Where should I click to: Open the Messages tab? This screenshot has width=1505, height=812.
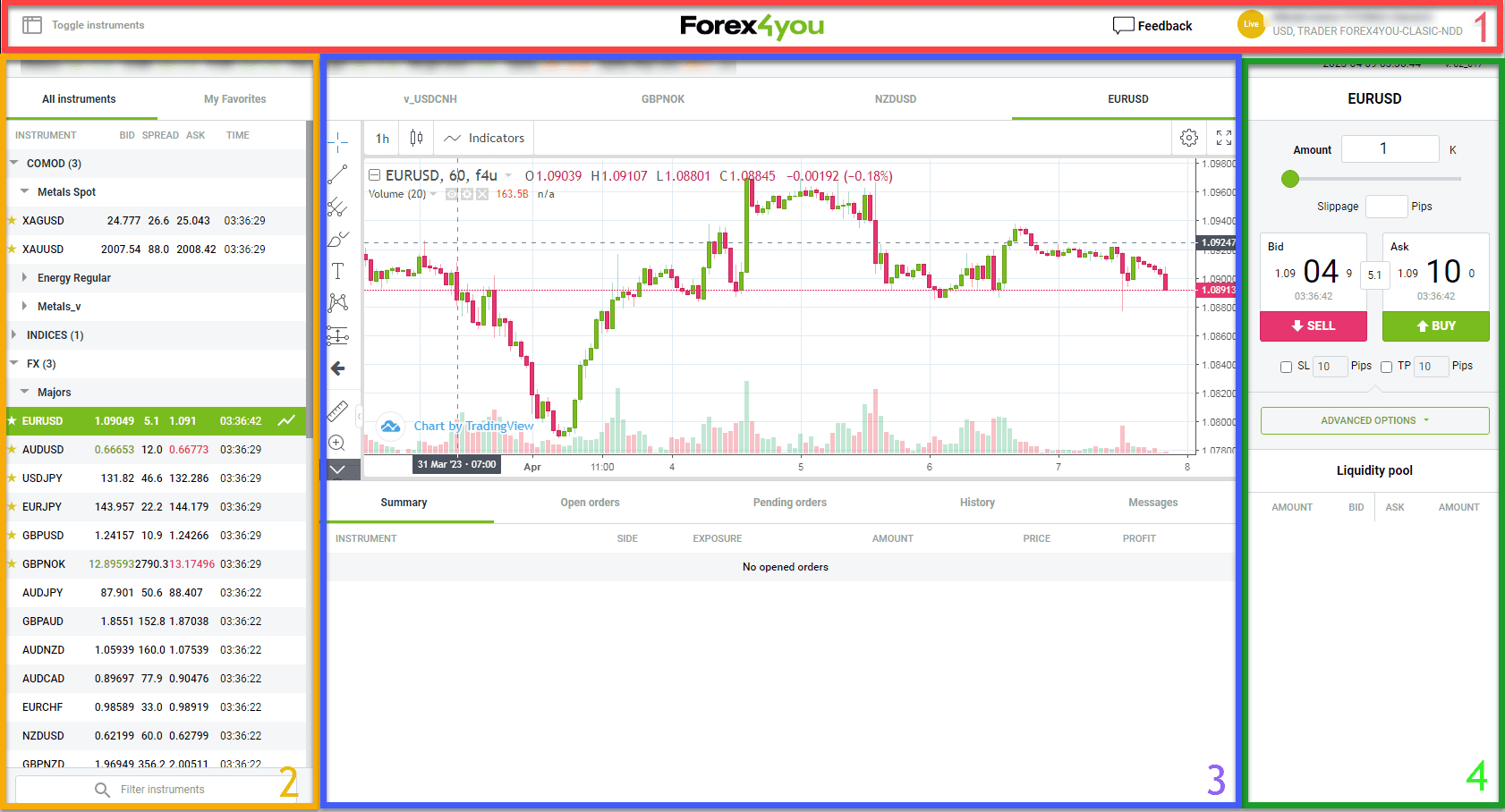coord(1152,503)
